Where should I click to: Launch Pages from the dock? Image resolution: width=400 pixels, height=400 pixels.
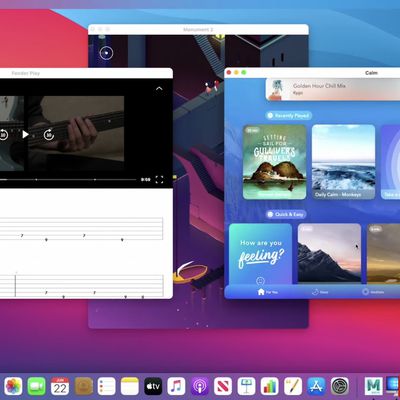point(293,386)
